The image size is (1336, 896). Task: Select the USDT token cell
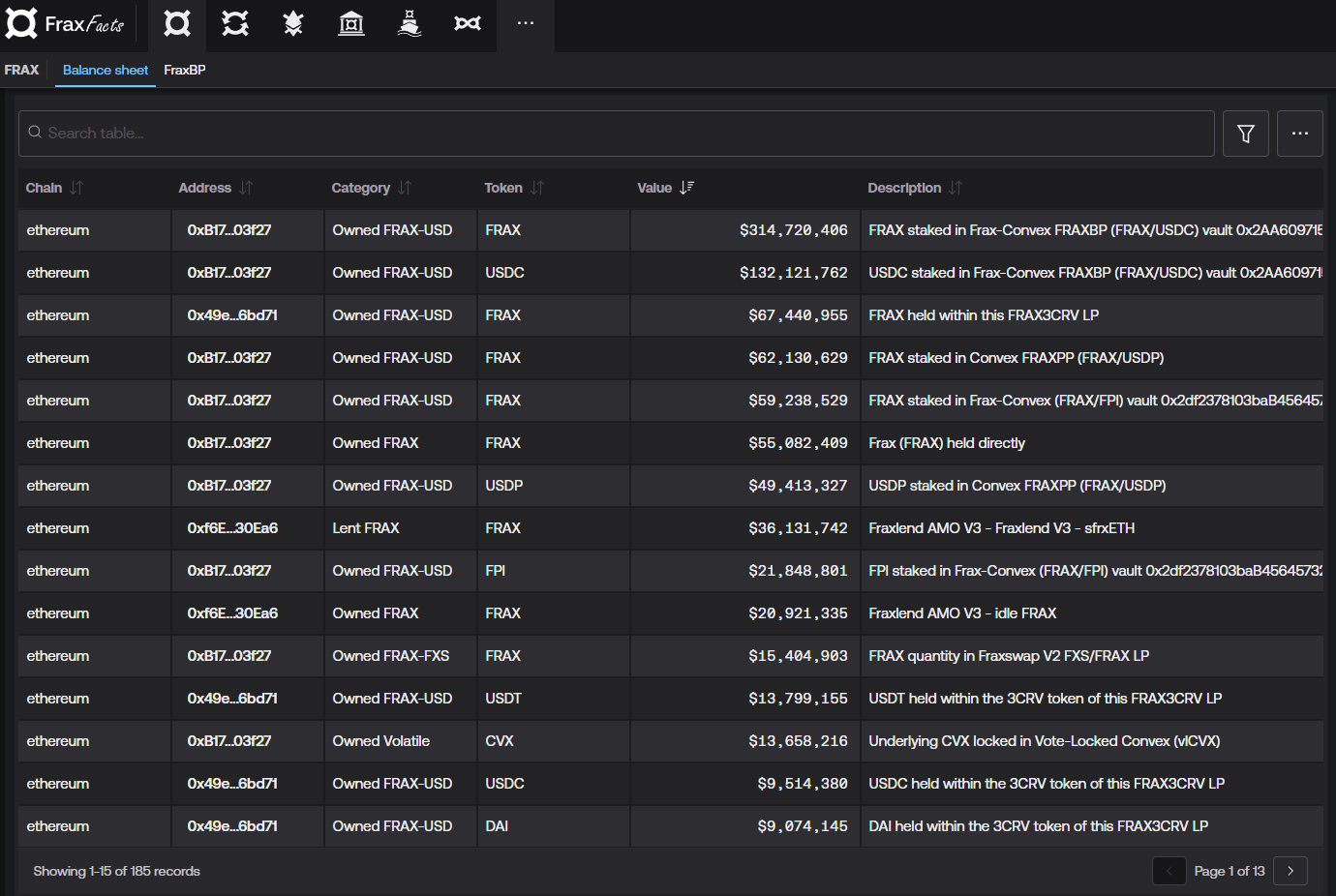pyautogui.click(x=554, y=699)
